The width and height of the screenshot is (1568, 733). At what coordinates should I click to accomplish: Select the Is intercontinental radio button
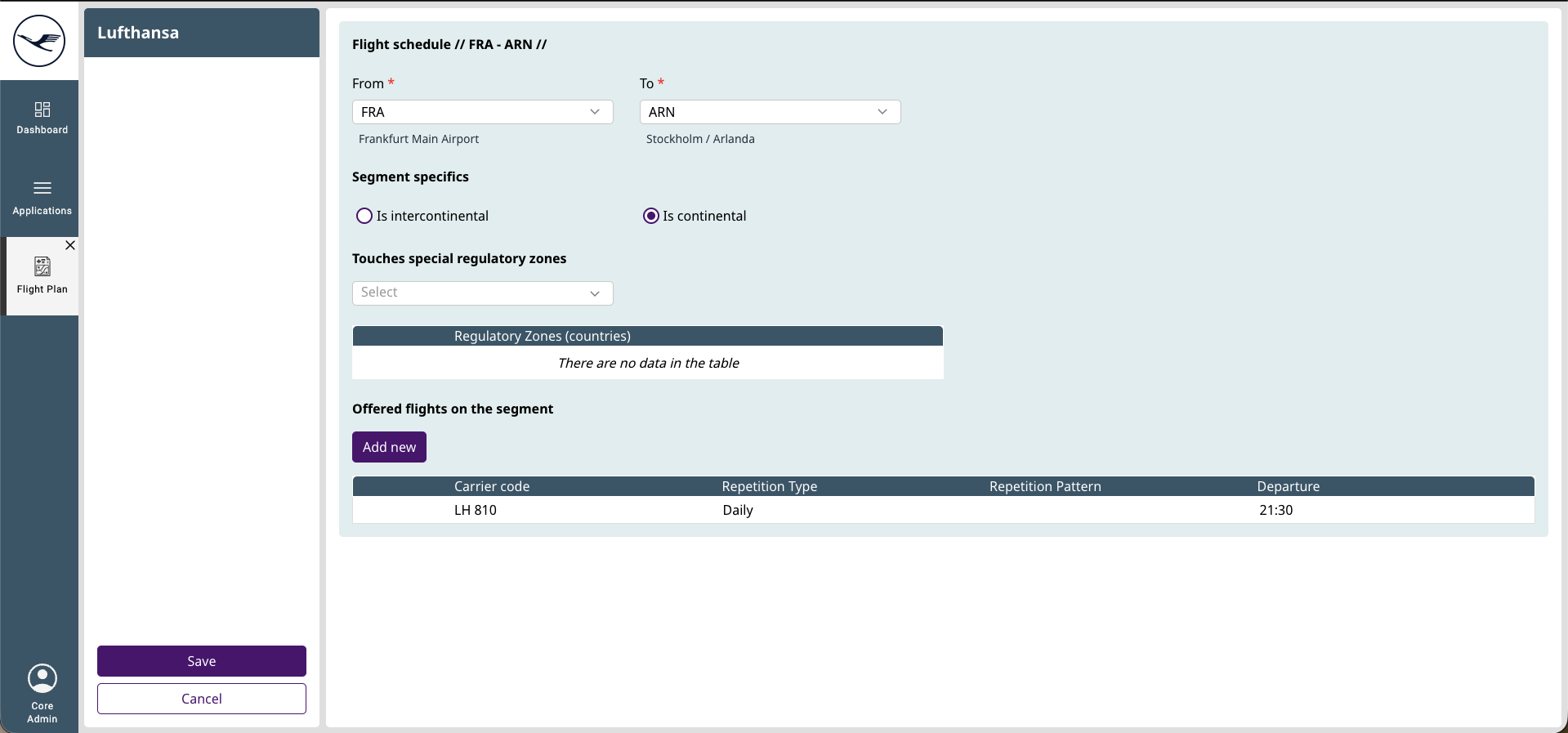(364, 216)
